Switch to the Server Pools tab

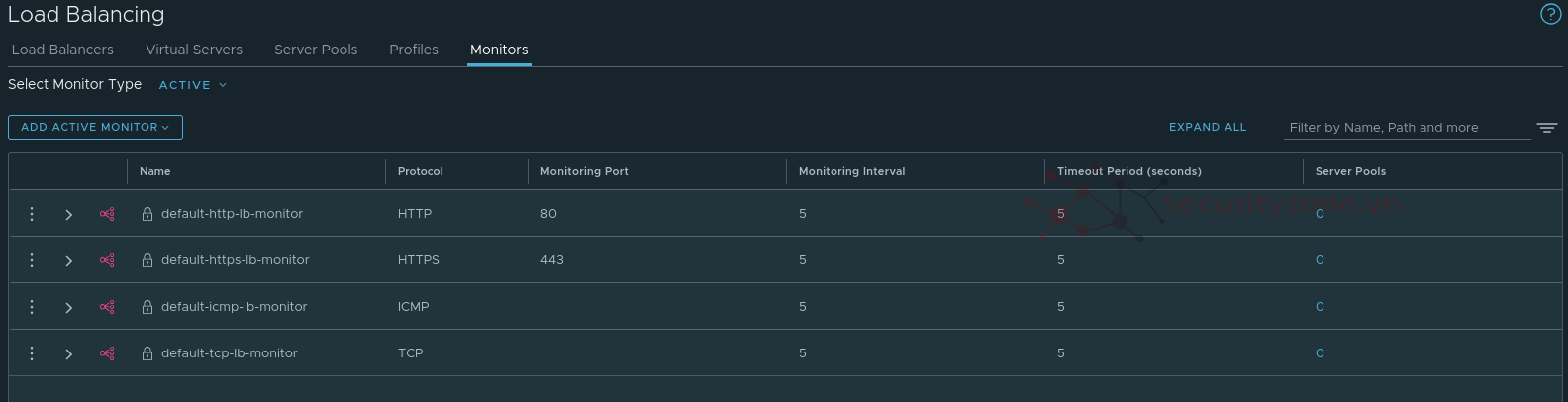[x=316, y=50]
